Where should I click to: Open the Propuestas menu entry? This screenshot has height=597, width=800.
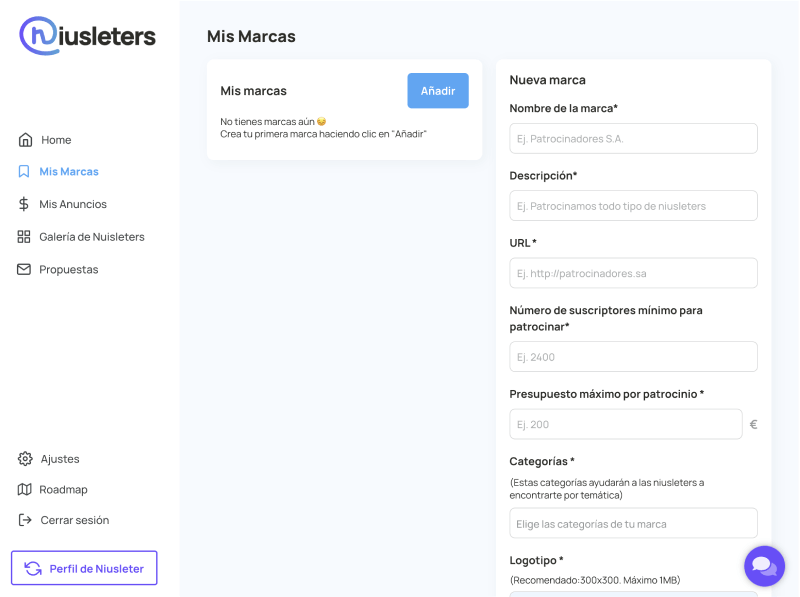click(x=69, y=269)
